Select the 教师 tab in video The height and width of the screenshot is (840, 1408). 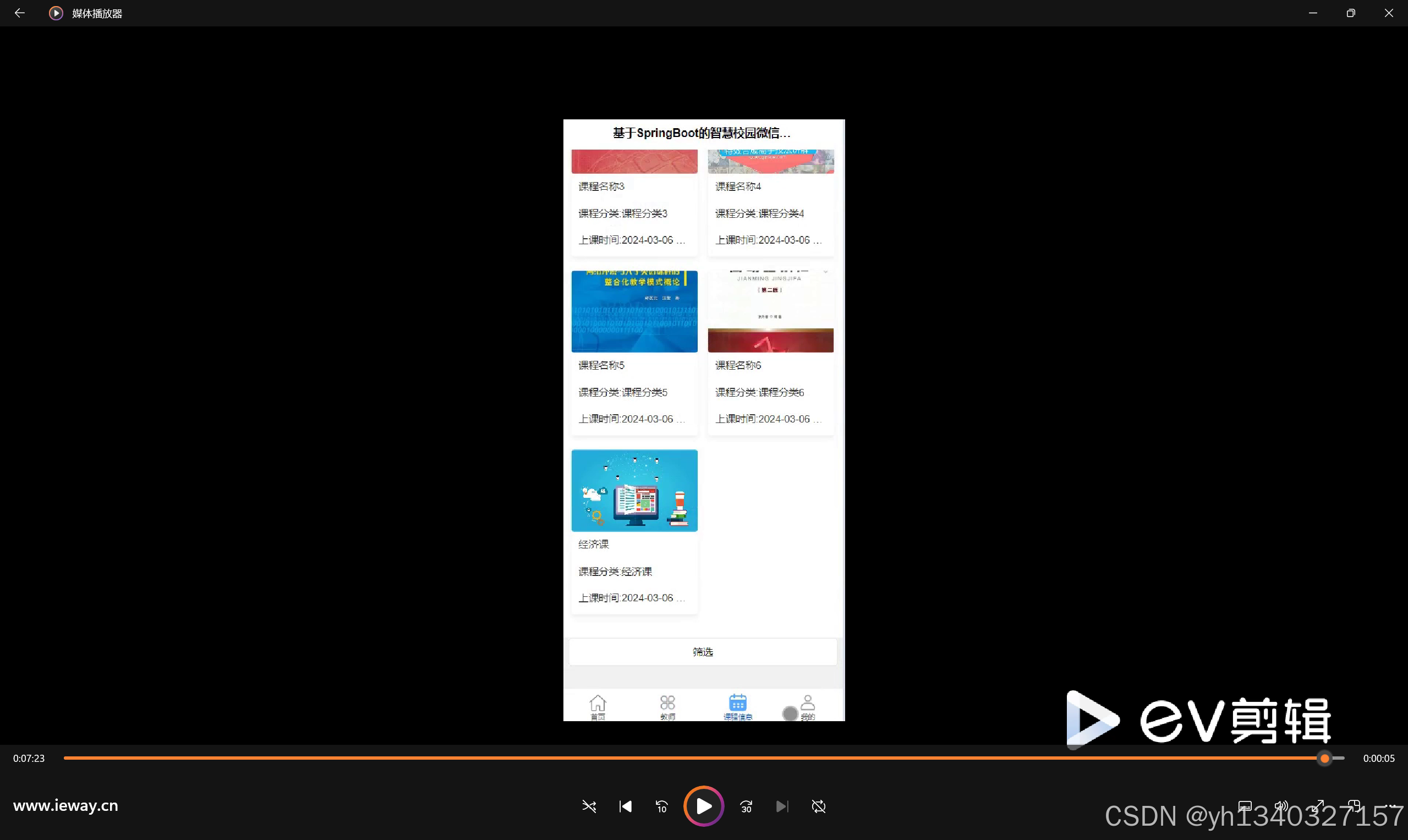667,706
